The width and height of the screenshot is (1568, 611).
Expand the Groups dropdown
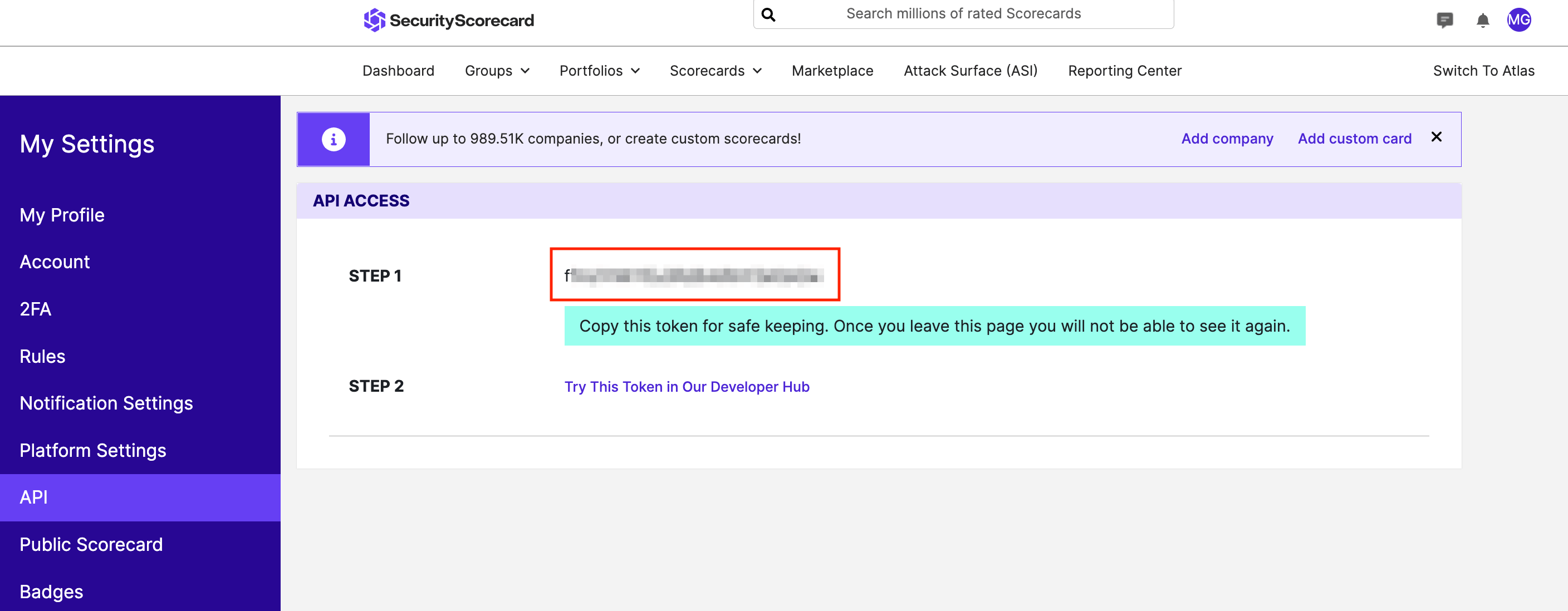[497, 71]
